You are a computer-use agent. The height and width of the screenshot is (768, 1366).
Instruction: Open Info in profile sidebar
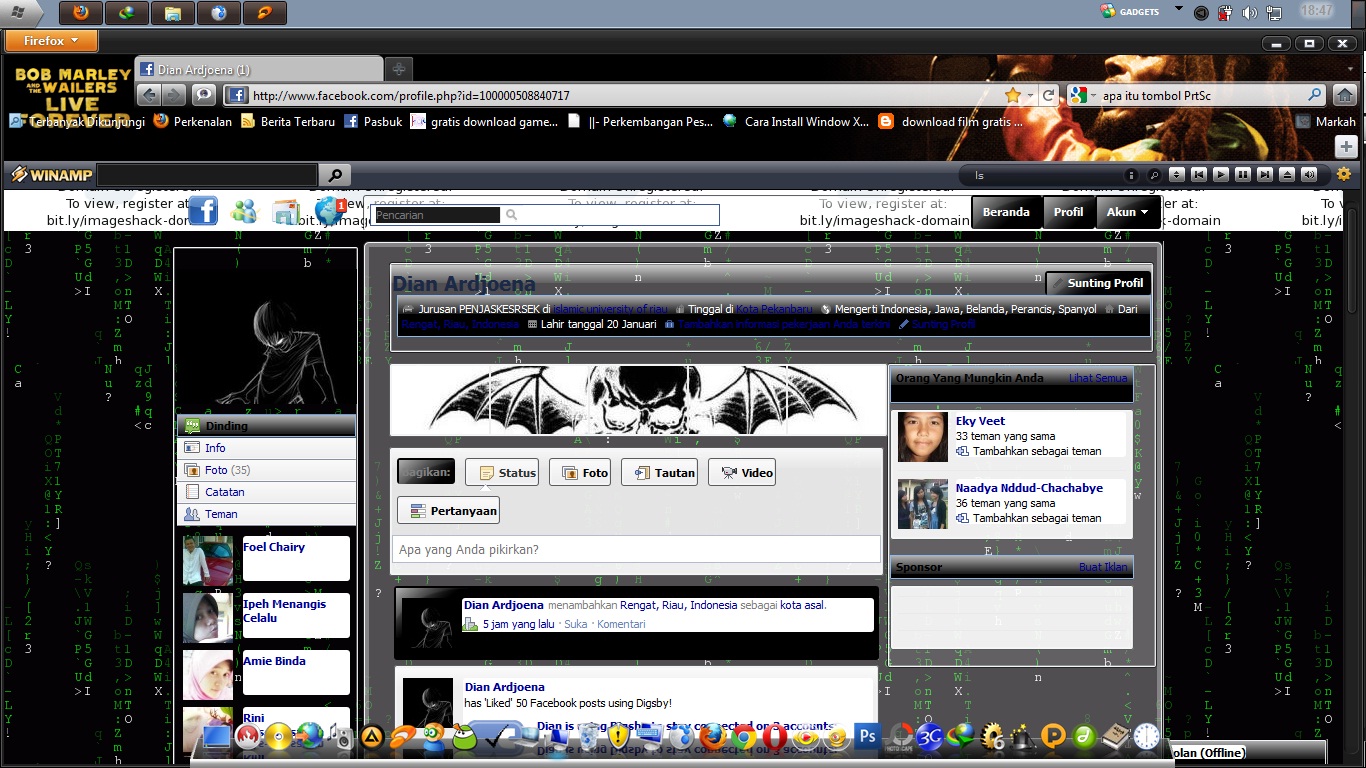click(x=266, y=448)
